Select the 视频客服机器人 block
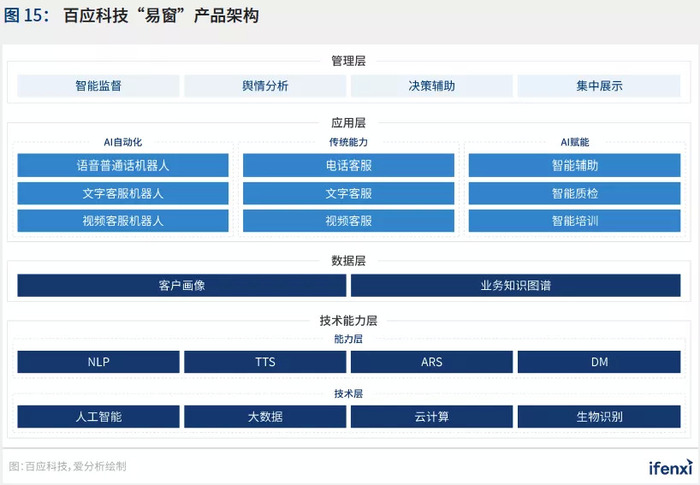The image size is (700, 485). point(123,221)
